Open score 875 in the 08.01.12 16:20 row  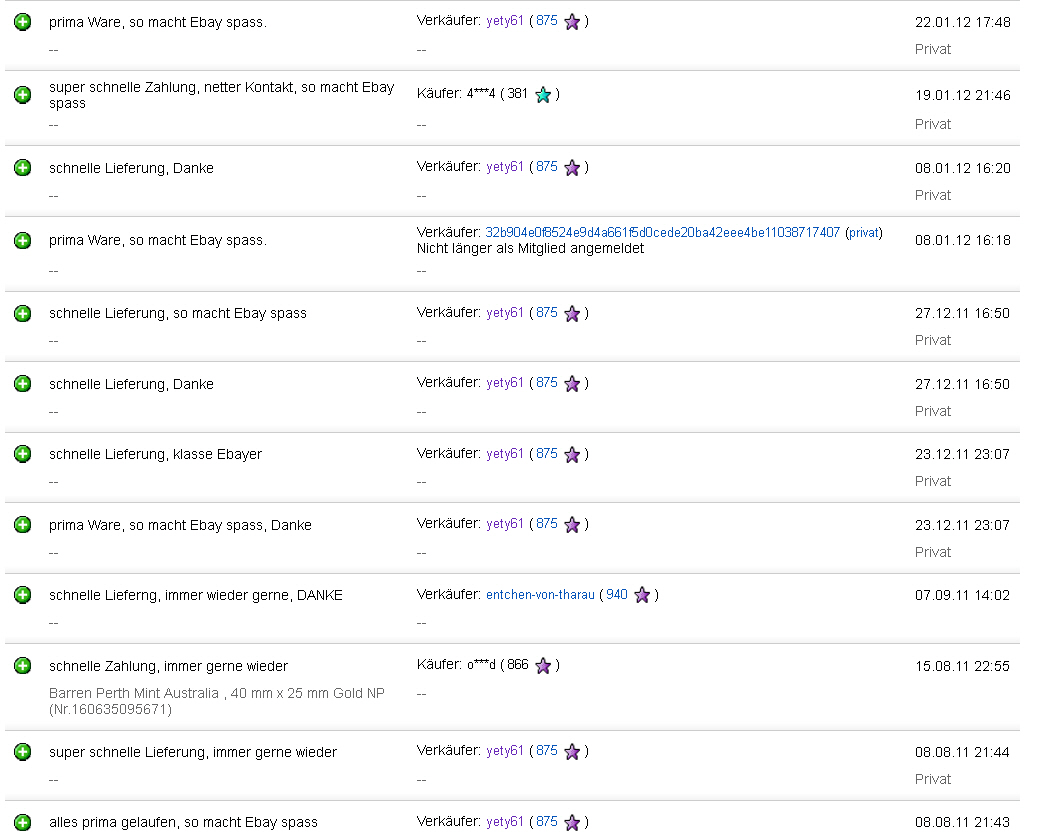547,167
